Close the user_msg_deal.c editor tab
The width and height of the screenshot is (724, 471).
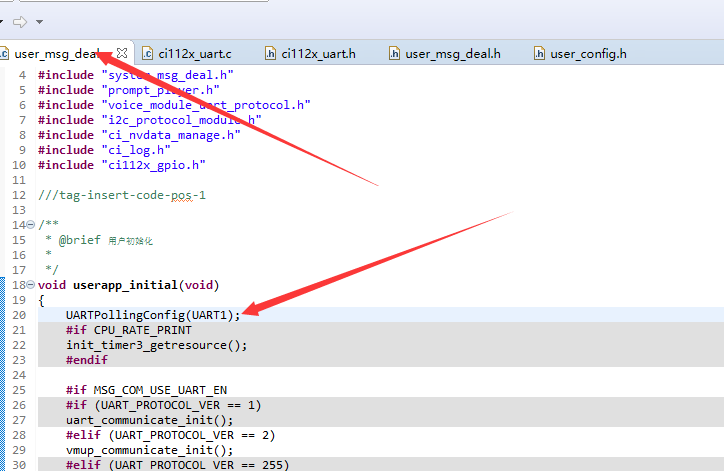pos(122,53)
